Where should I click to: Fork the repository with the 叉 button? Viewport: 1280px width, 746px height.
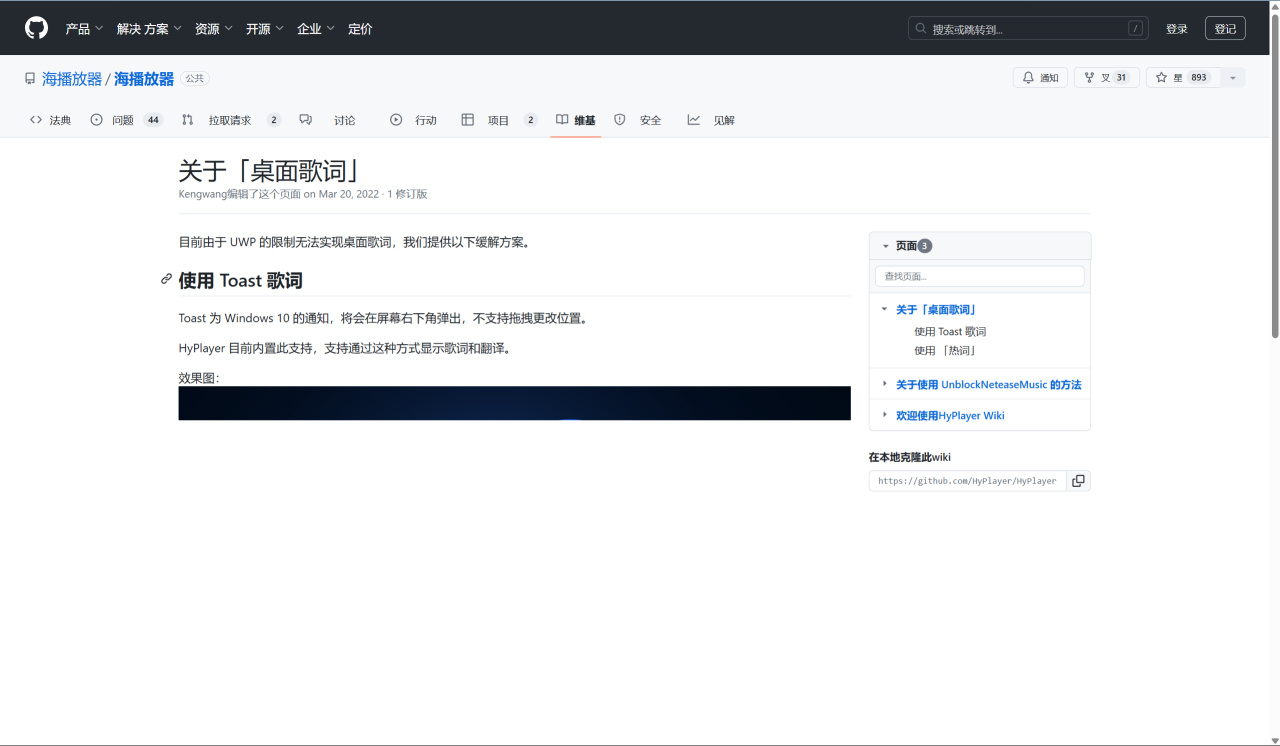1106,78
